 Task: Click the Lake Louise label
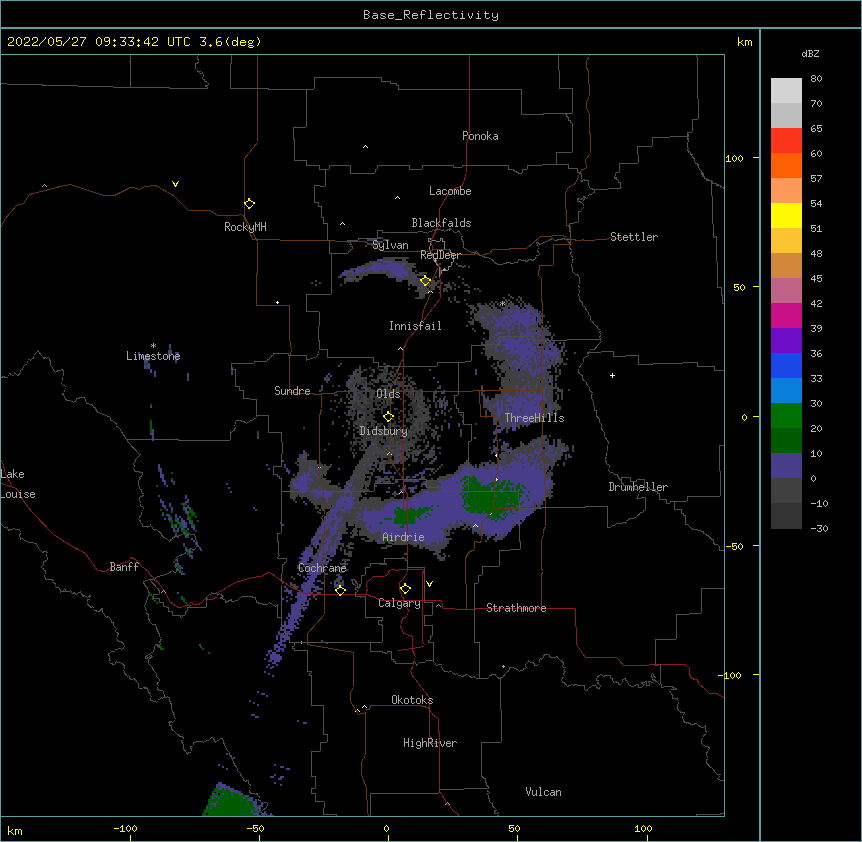pyautogui.click(x=18, y=484)
